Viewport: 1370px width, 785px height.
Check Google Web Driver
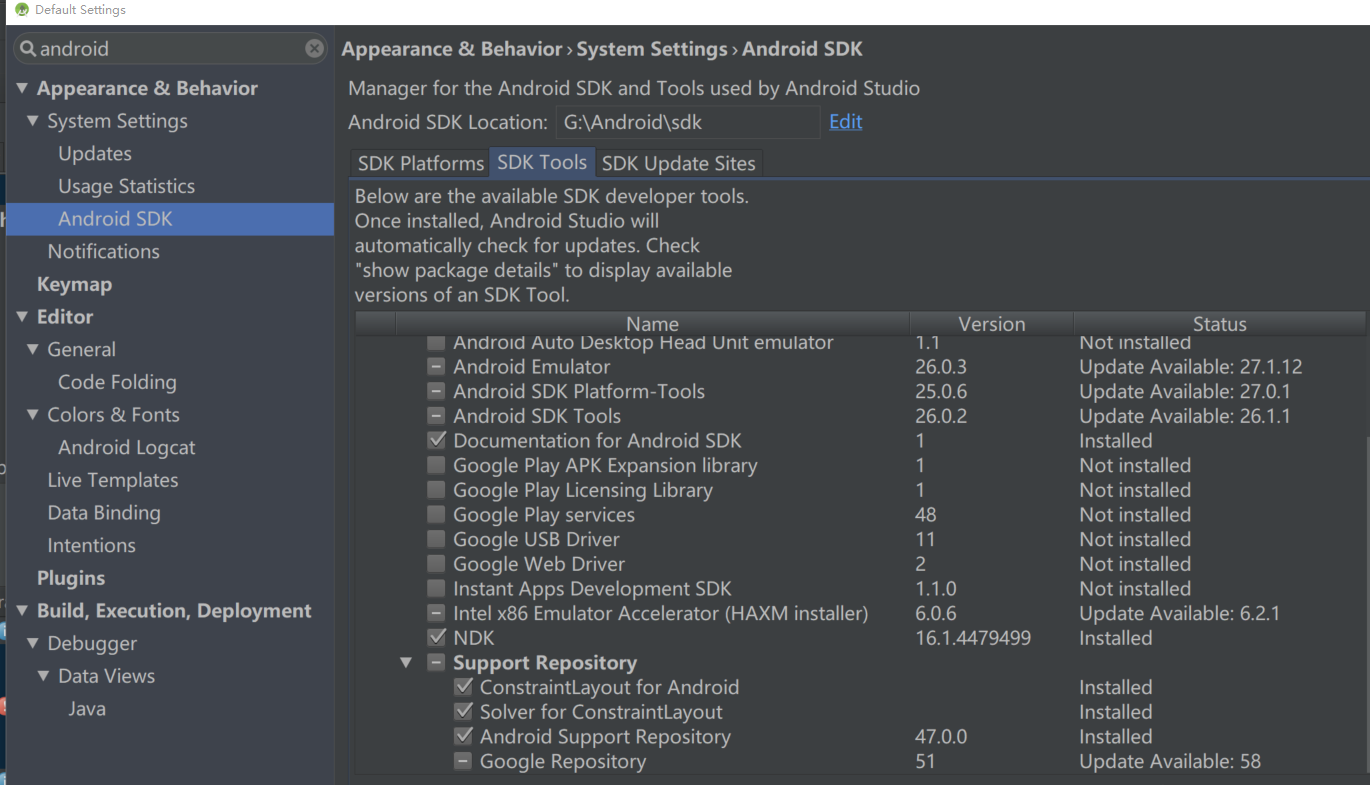[436, 564]
